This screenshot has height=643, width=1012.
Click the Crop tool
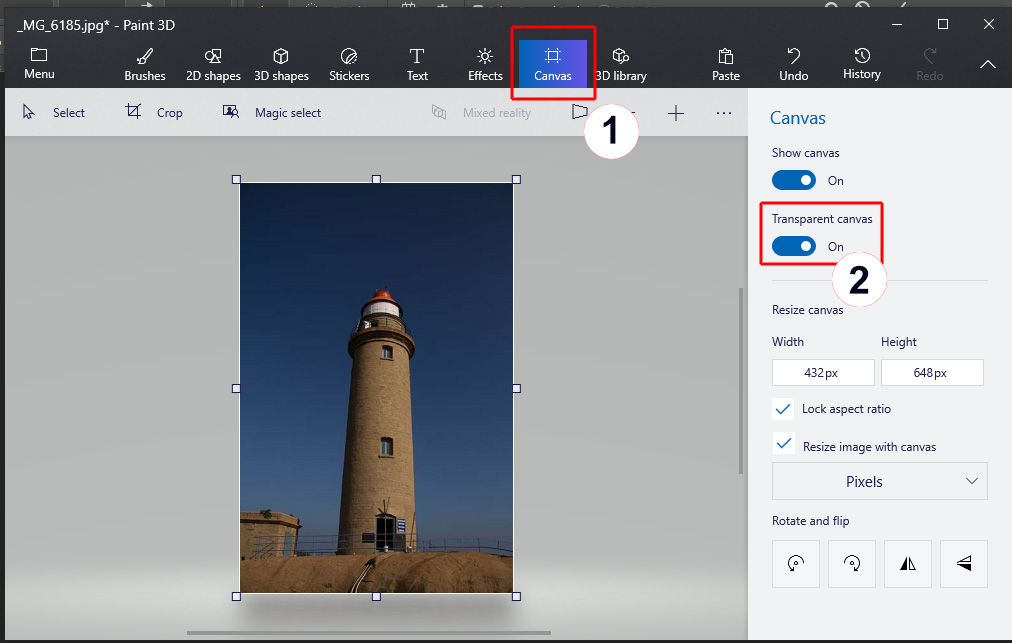pyautogui.click(x=155, y=112)
